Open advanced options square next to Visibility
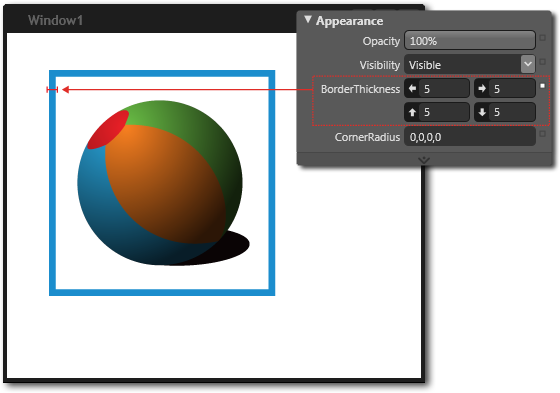This screenshot has height=393, width=560. pyautogui.click(x=542, y=62)
